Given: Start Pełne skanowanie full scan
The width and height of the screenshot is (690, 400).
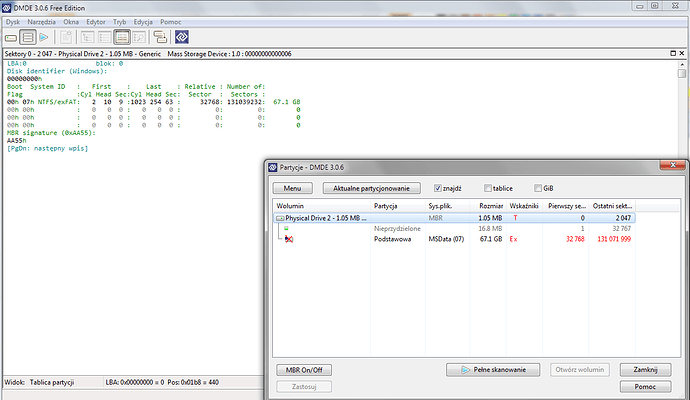Looking at the screenshot, I should 493,370.
